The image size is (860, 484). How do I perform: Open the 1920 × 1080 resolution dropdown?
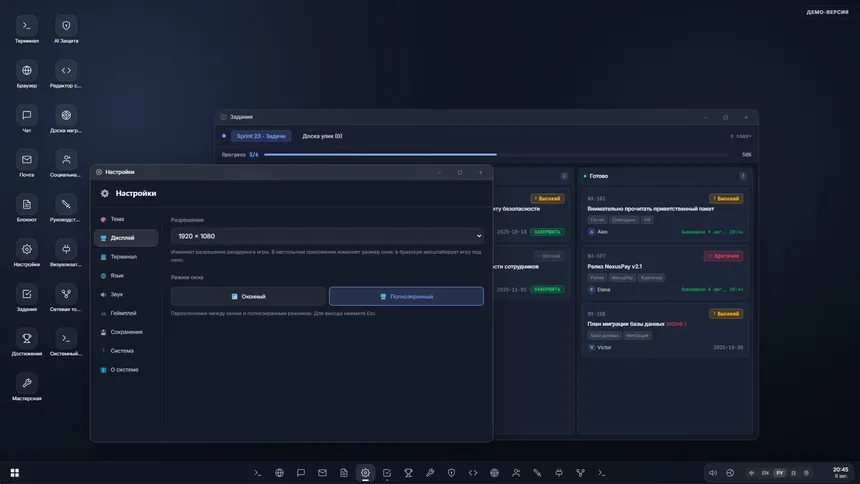tap(327, 236)
